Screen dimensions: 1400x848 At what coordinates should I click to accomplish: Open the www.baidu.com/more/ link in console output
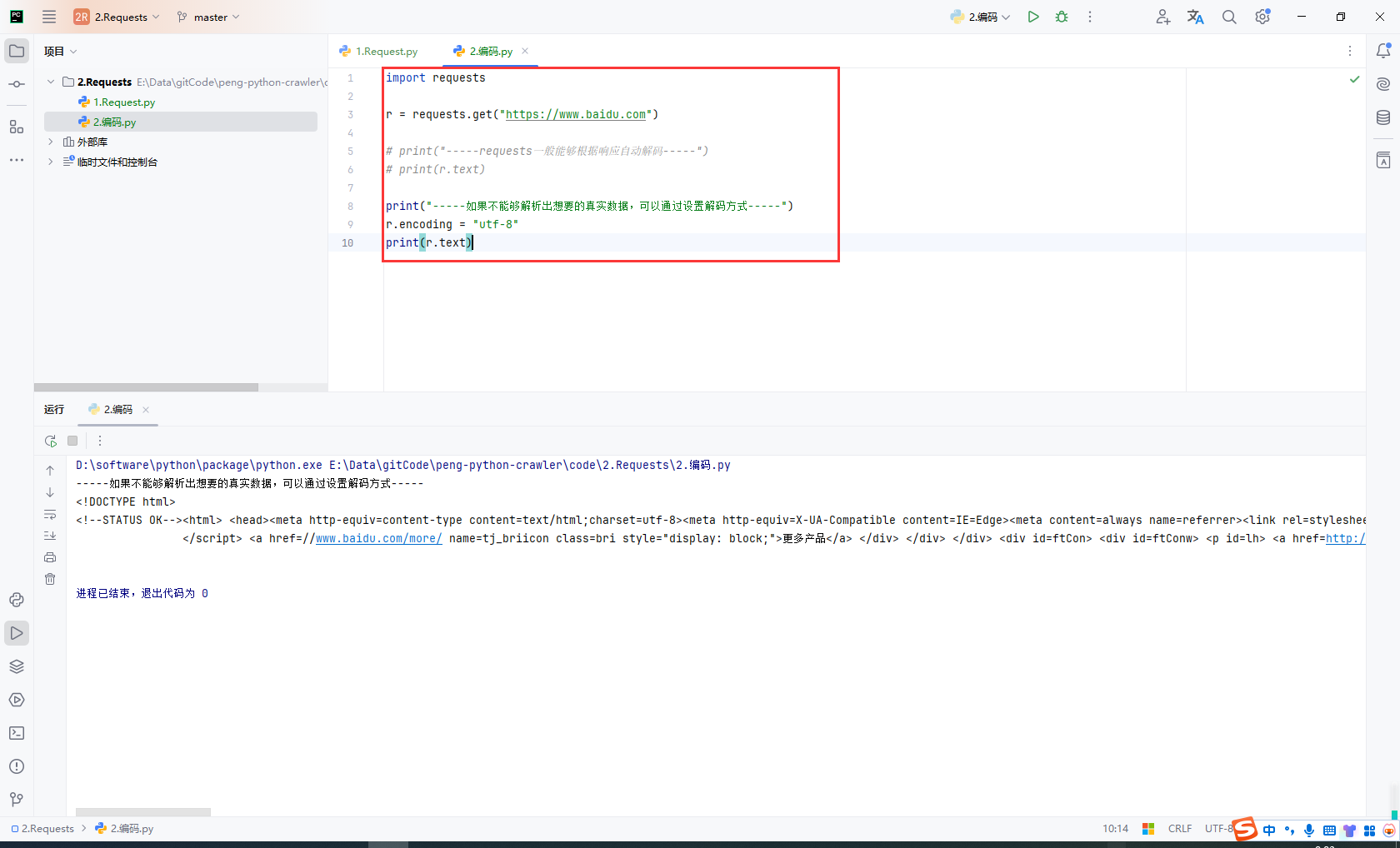(379, 538)
